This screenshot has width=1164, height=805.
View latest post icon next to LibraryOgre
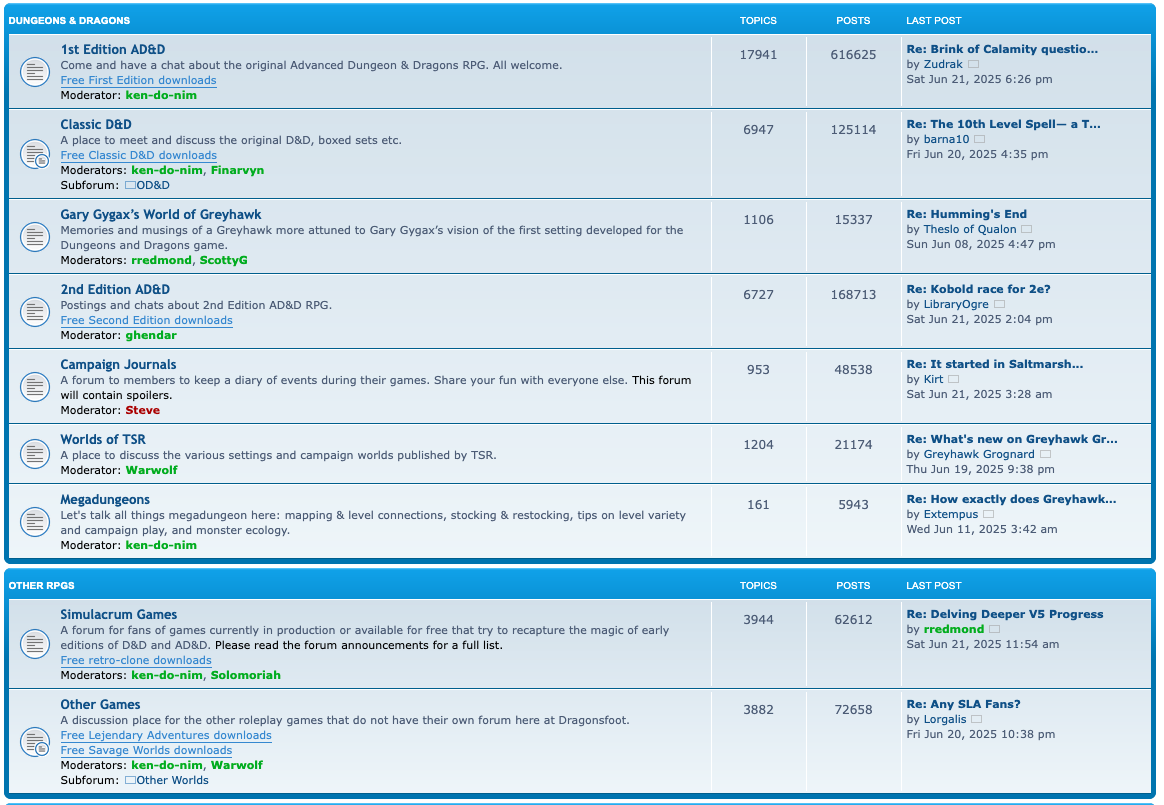click(x=999, y=304)
